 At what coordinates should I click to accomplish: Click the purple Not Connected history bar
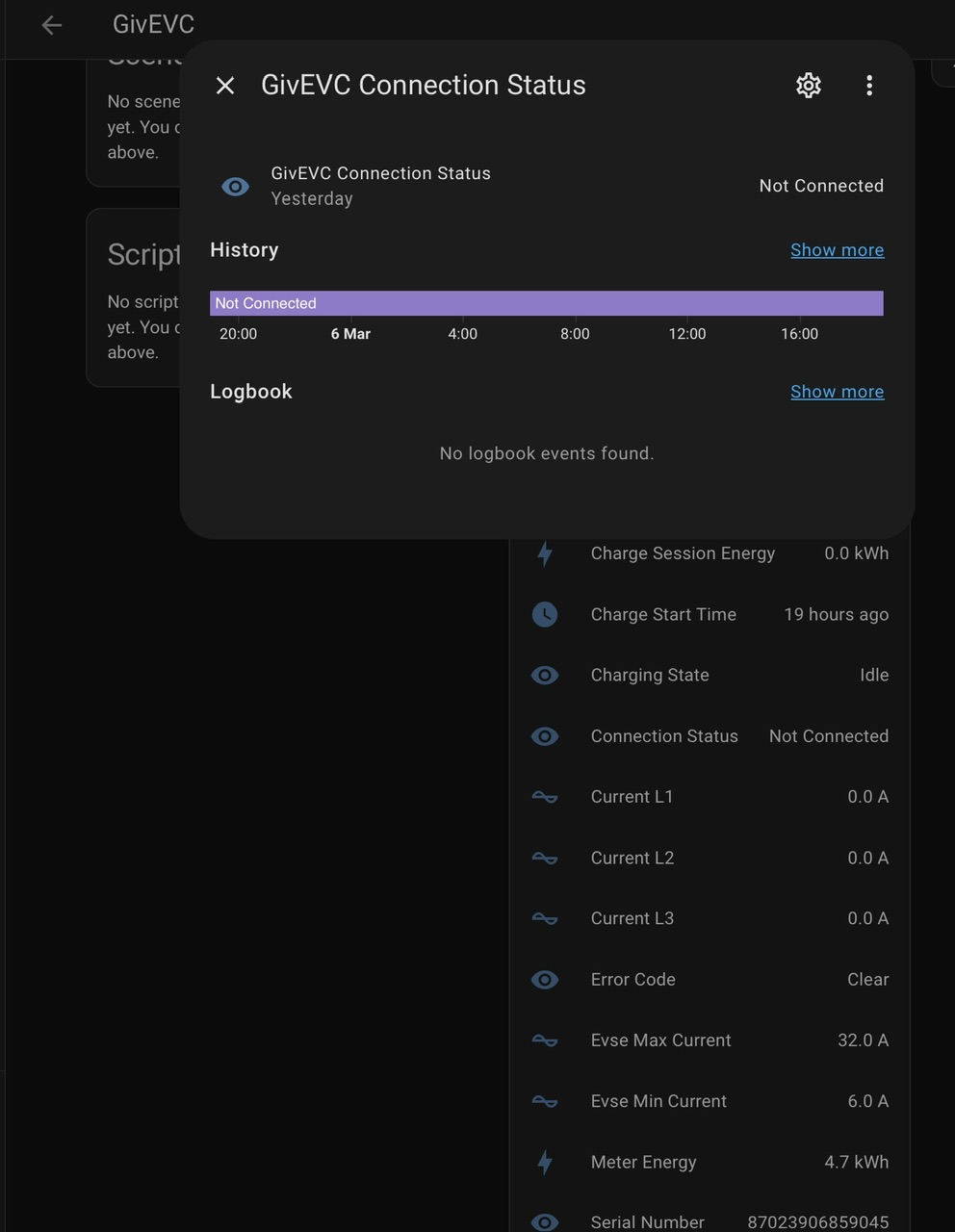[547, 303]
